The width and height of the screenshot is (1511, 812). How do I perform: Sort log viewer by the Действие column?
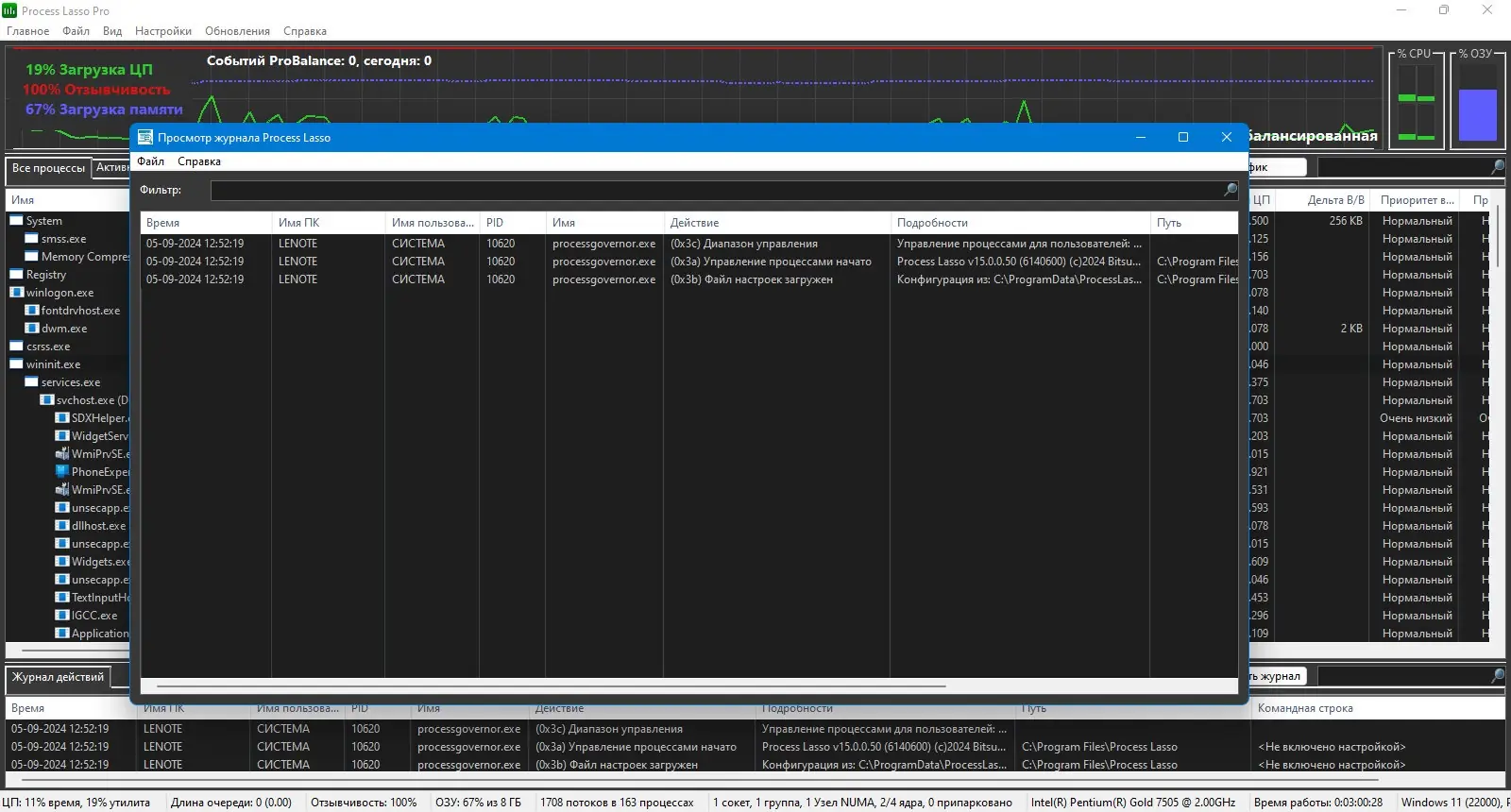777,223
